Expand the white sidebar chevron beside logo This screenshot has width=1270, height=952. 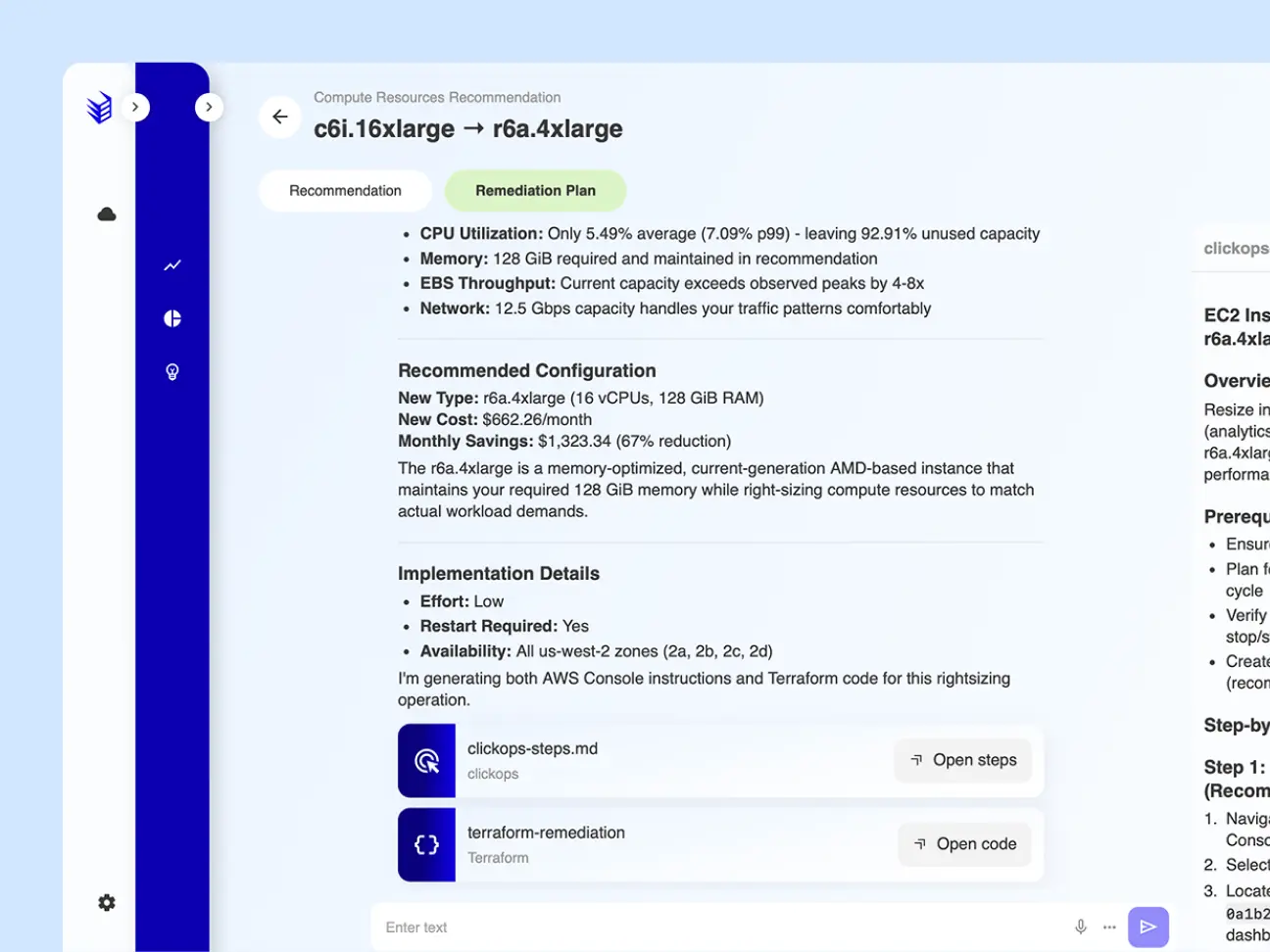point(135,107)
